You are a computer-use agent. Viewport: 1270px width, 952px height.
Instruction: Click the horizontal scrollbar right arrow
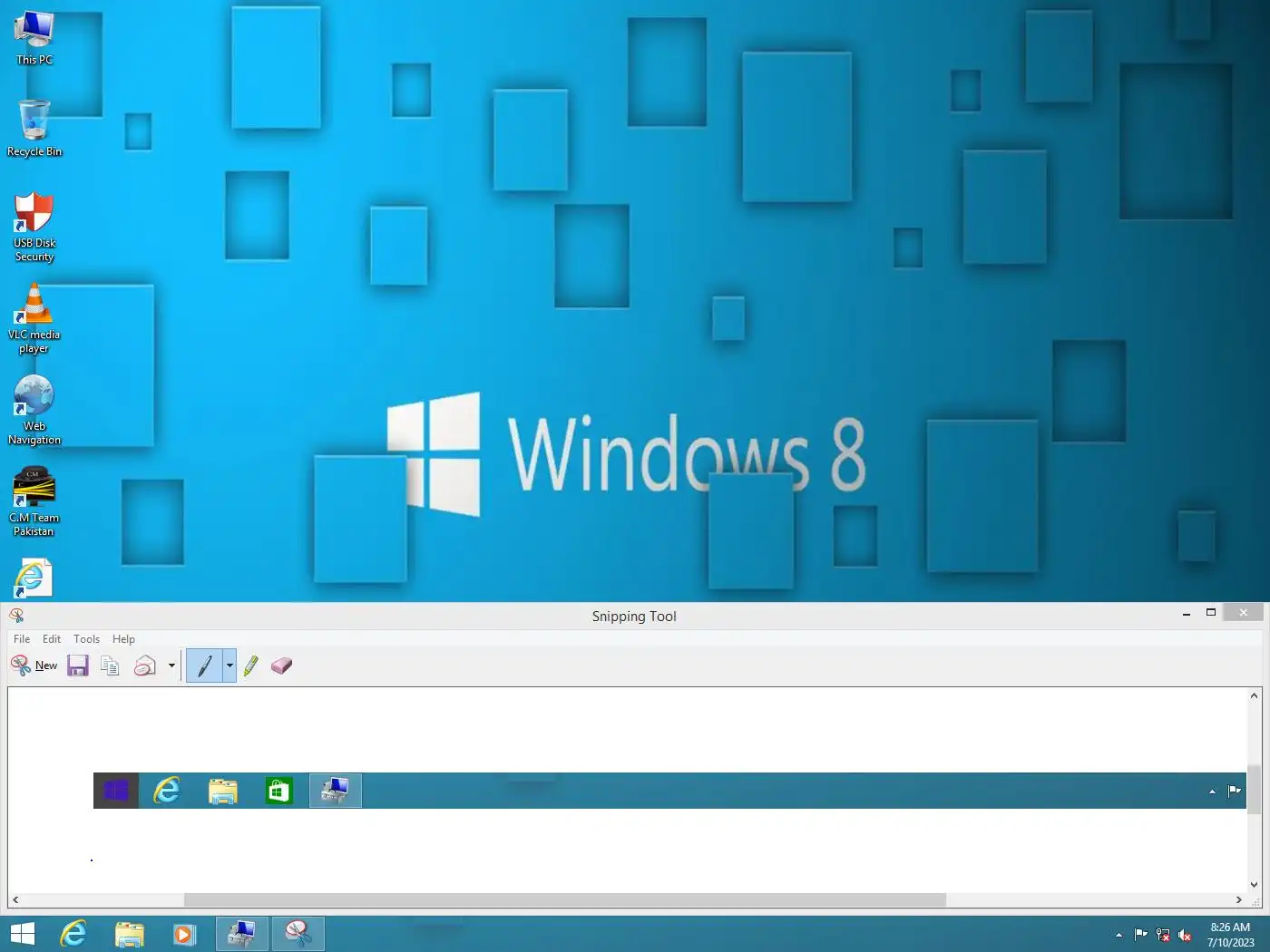[1239, 900]
